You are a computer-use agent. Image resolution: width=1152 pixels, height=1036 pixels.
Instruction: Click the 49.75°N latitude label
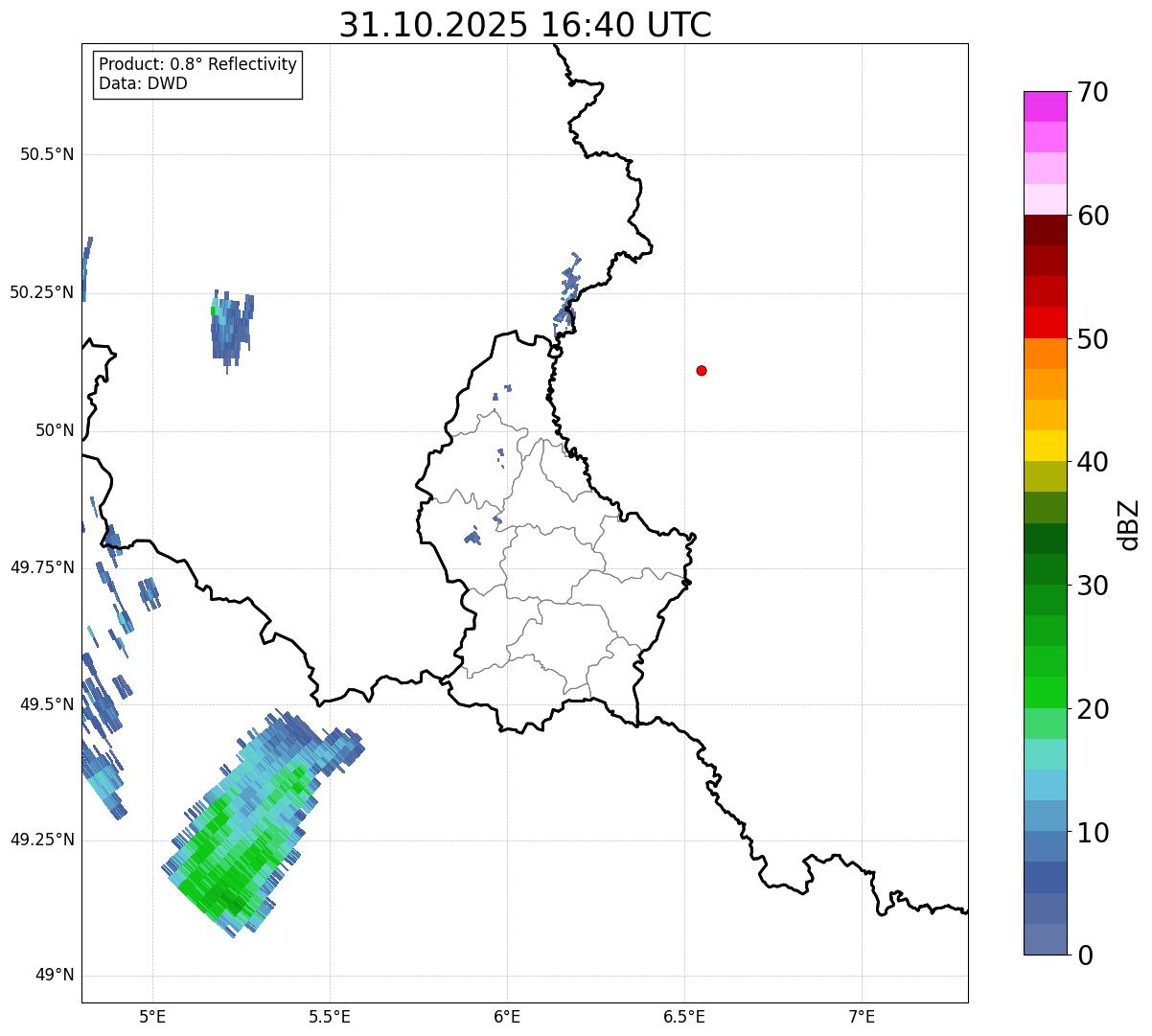point(42,567)
